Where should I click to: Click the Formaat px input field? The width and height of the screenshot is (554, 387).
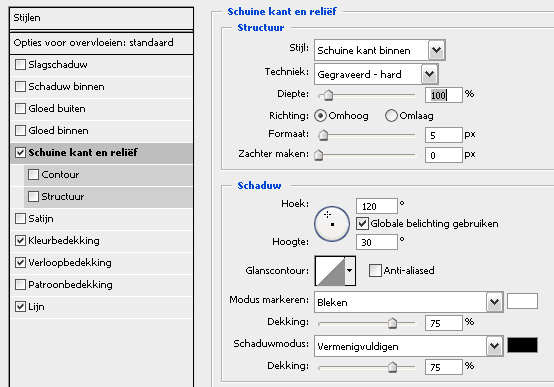[x=444, y=135]
